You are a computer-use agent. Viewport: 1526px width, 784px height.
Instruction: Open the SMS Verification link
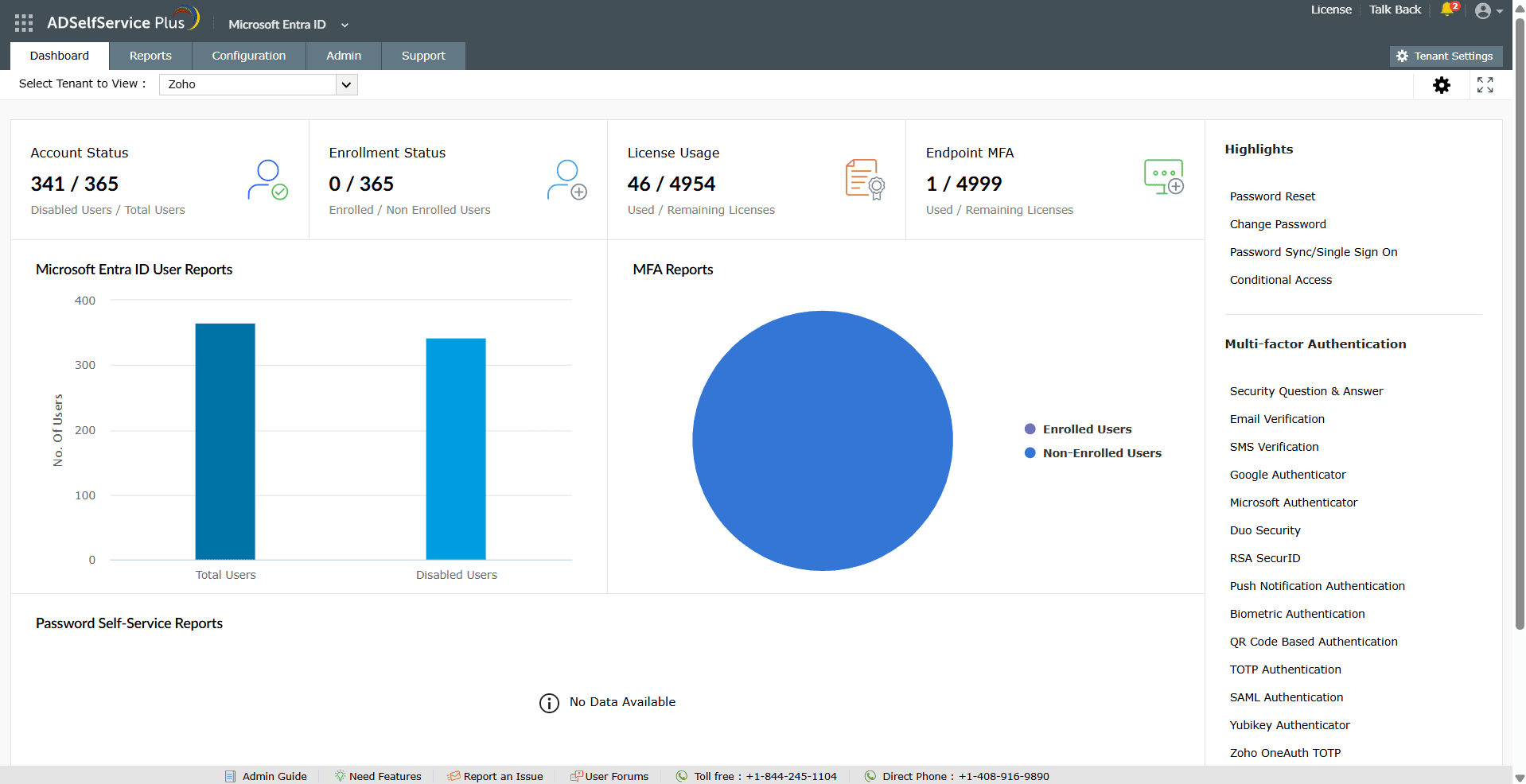[x=1274, y=447]
